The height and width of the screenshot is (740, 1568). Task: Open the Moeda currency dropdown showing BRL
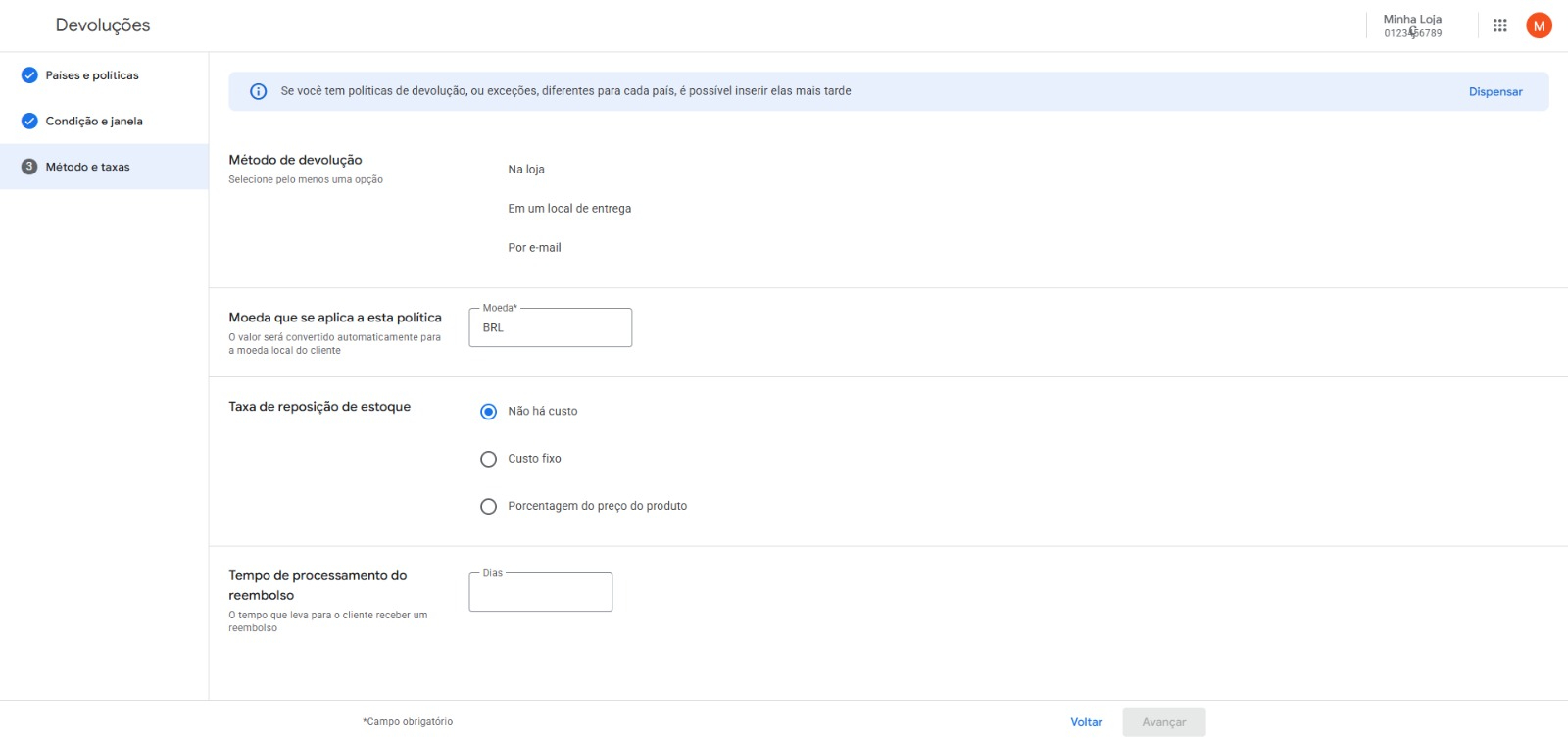[550, 327]
